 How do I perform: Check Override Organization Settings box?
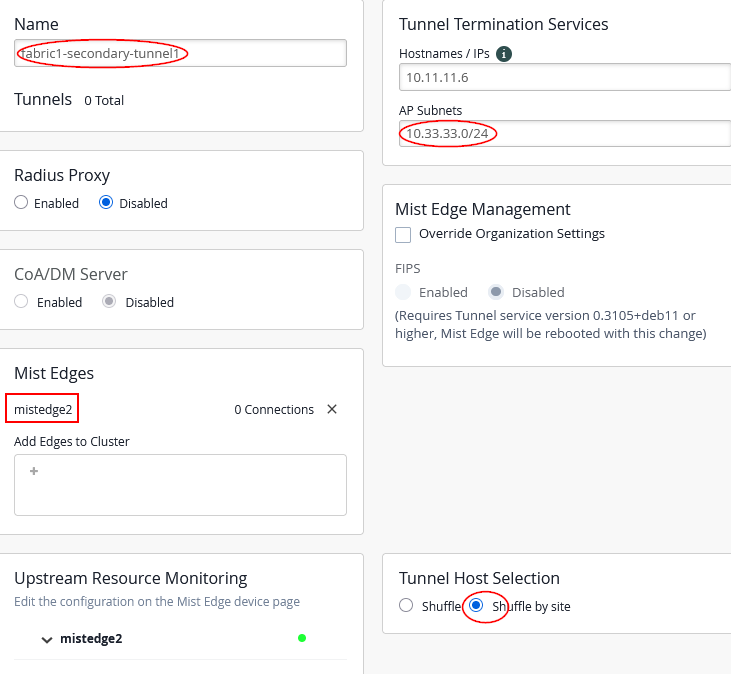tap(404, 235)
